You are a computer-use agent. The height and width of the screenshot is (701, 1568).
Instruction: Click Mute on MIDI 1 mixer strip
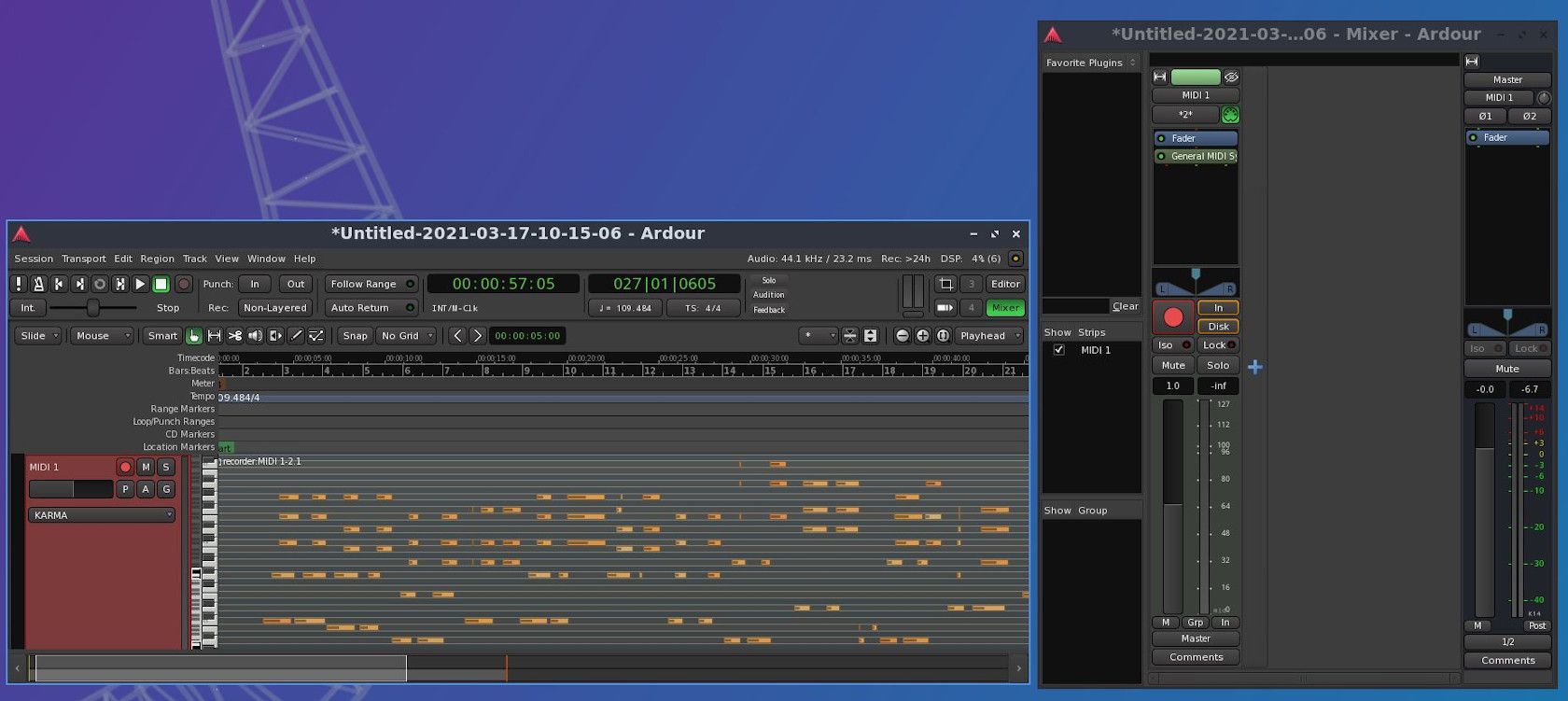[1173, 365]
